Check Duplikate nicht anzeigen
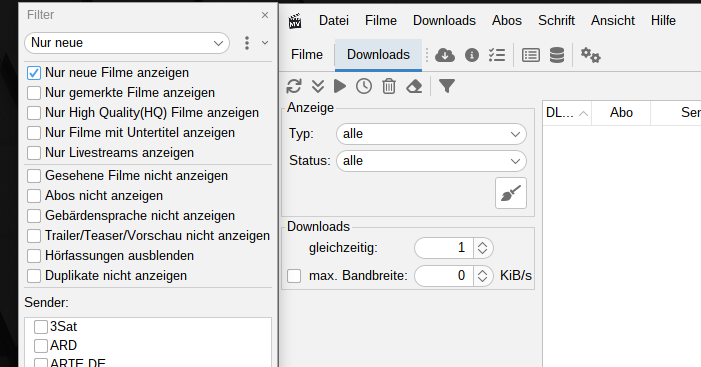The width and height of the screenshot is (701, 367). click(34, 276)
